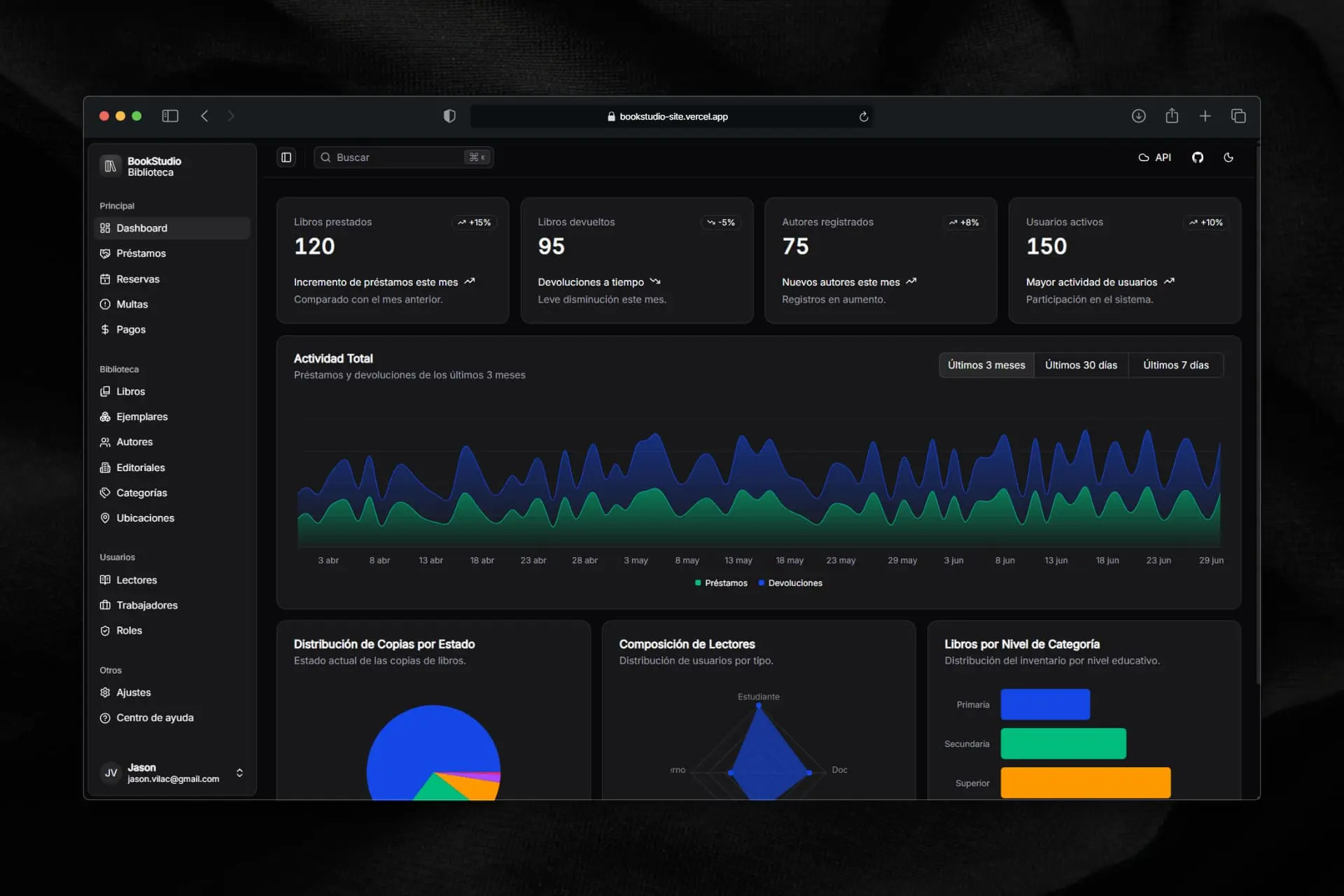Open Préstamos in sidebar
The image size is (1344, 896).
pyautogui.click(x=141, y=253)
